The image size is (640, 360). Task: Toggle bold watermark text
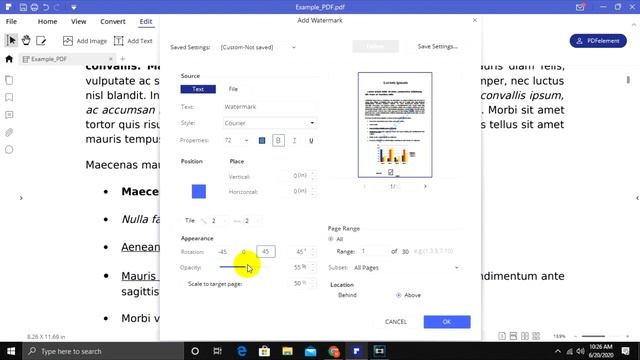click(x=278, y=140)
